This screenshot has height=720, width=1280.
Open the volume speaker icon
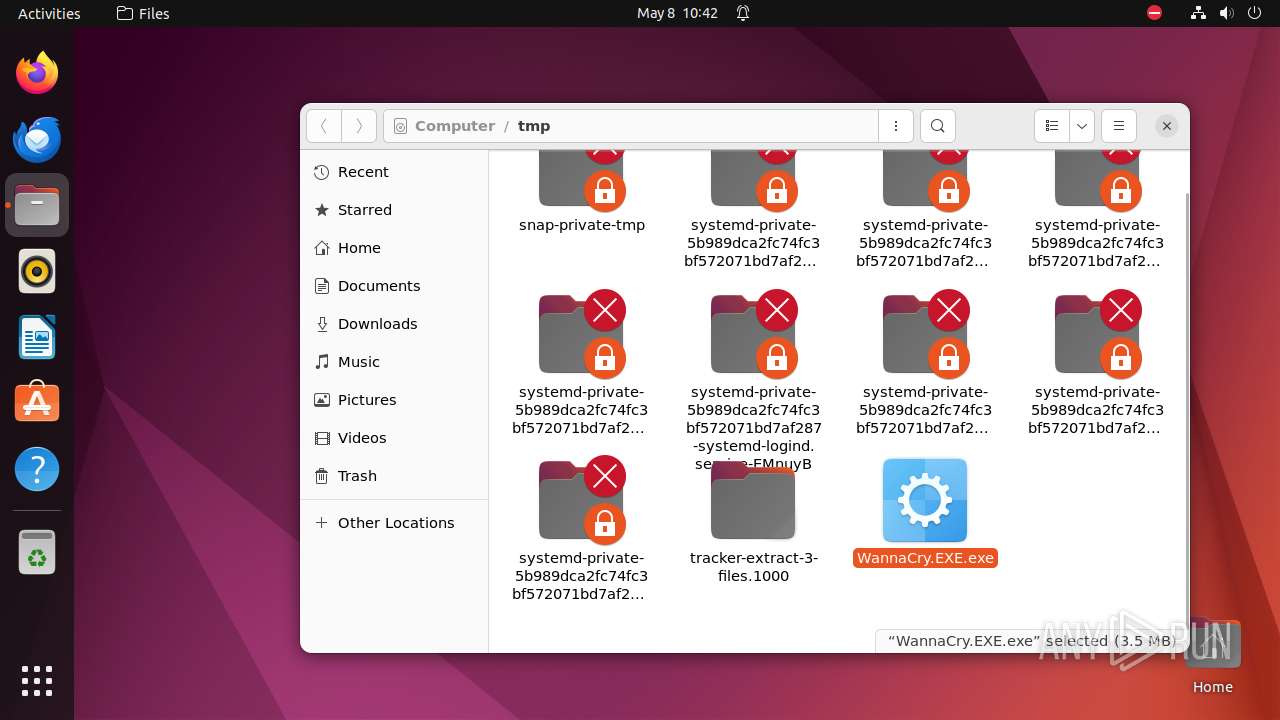point(1226,13)
